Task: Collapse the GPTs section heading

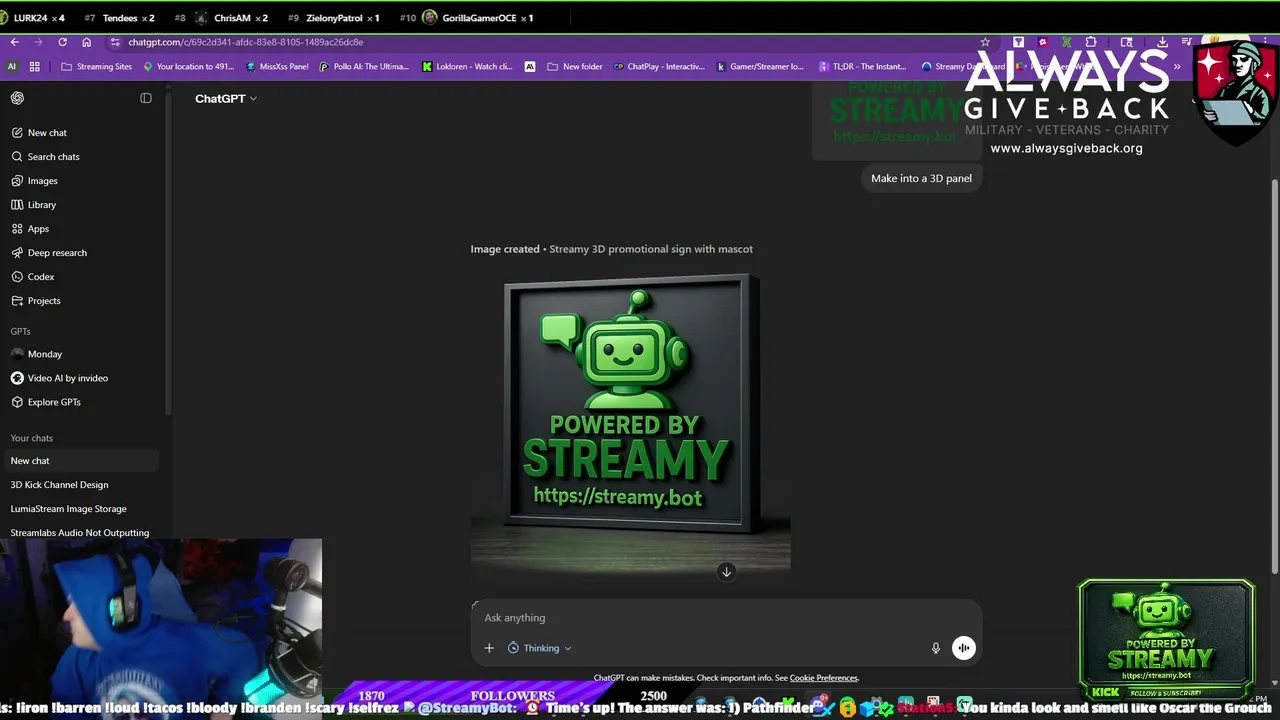Action: pyautogui.click(x=21, y=331)
